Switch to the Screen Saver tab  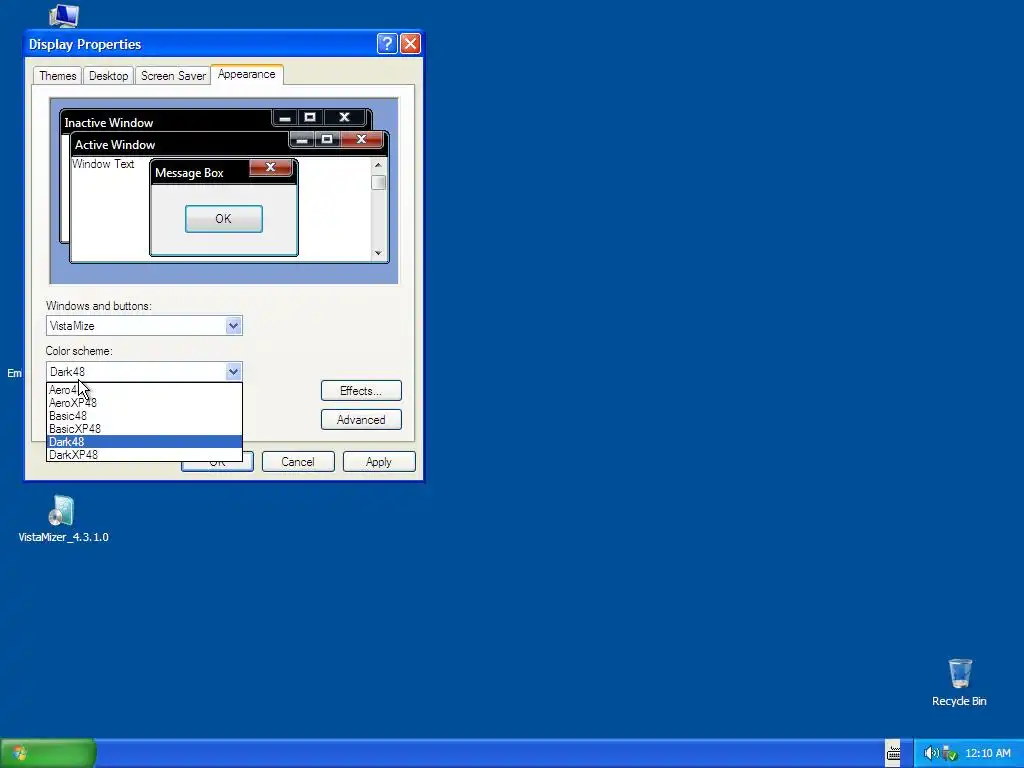point(173,76)
